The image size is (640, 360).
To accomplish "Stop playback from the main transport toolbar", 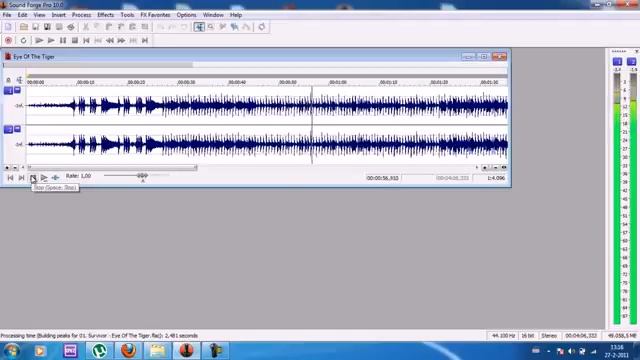I will point(75,40).
